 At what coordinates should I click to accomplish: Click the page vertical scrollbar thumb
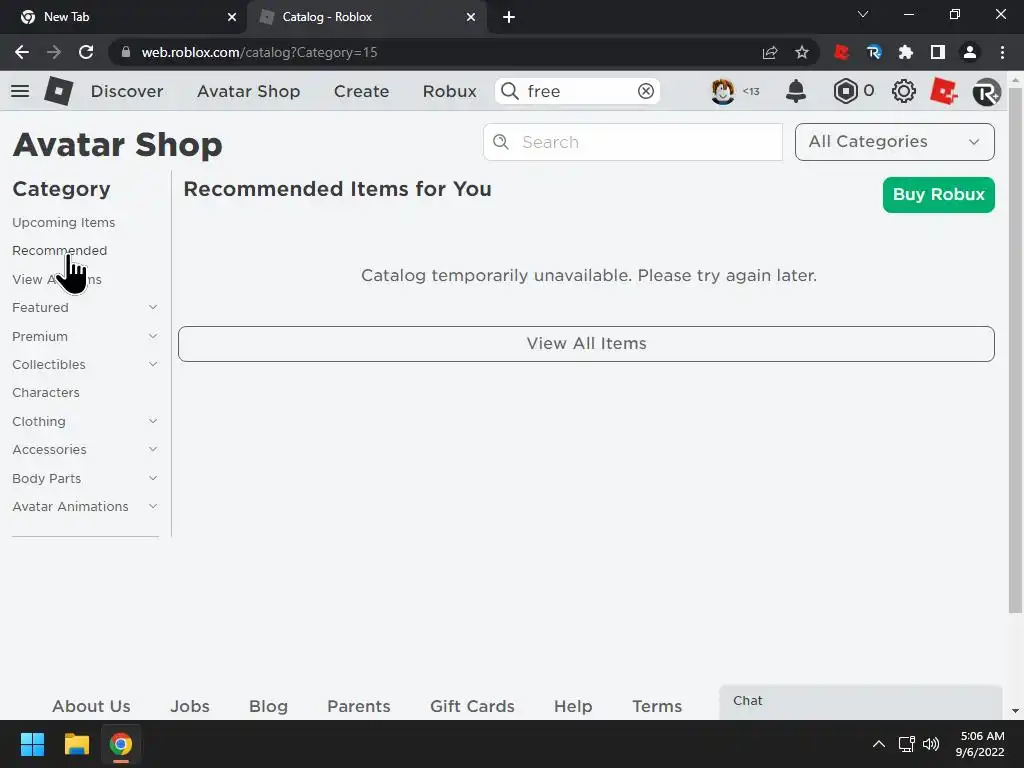click(x=1015, y=350)
